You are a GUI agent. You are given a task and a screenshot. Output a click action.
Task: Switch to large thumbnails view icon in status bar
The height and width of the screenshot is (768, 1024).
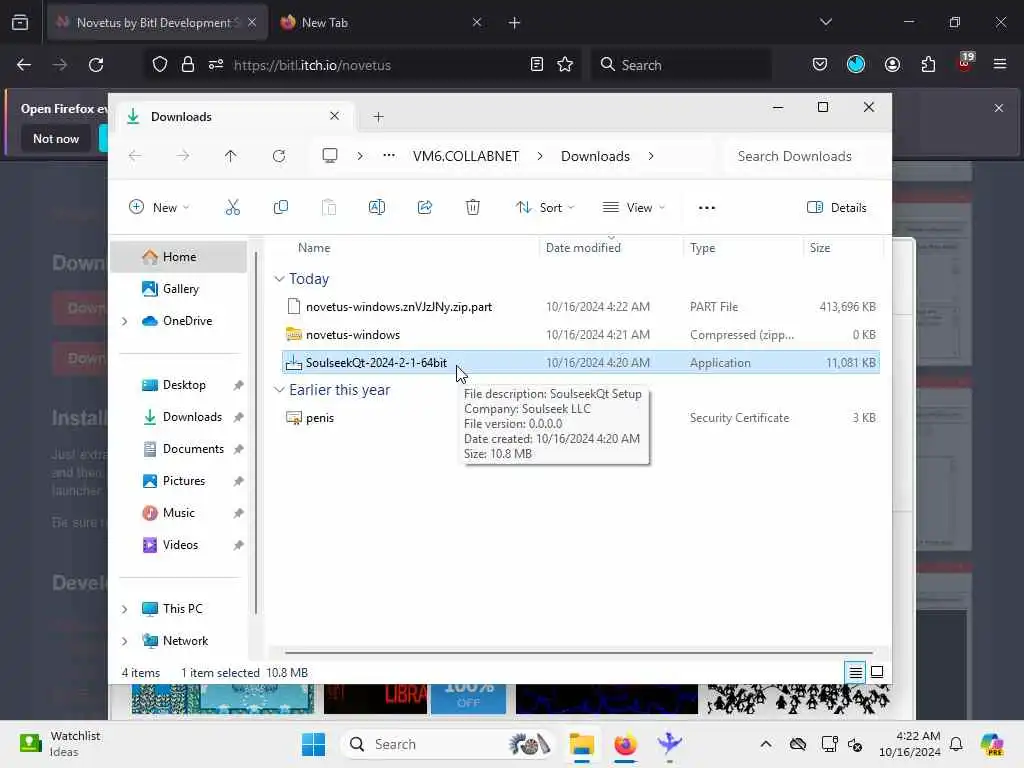click(x=877, y=672)
